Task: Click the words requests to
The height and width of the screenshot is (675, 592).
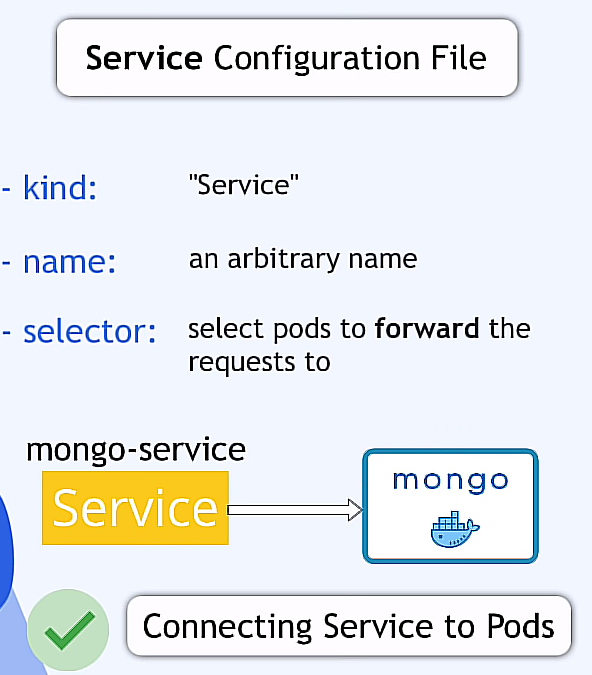Action: 260,362
